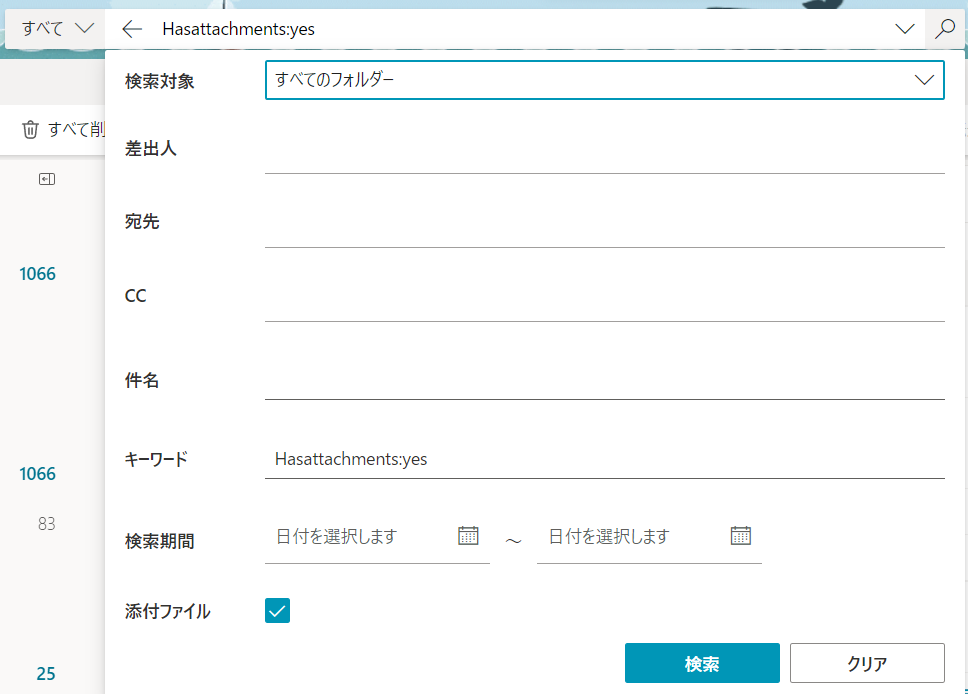Collapse advanced search with top chevron
This screenshot has width=968, height=694.
(904, 28)
